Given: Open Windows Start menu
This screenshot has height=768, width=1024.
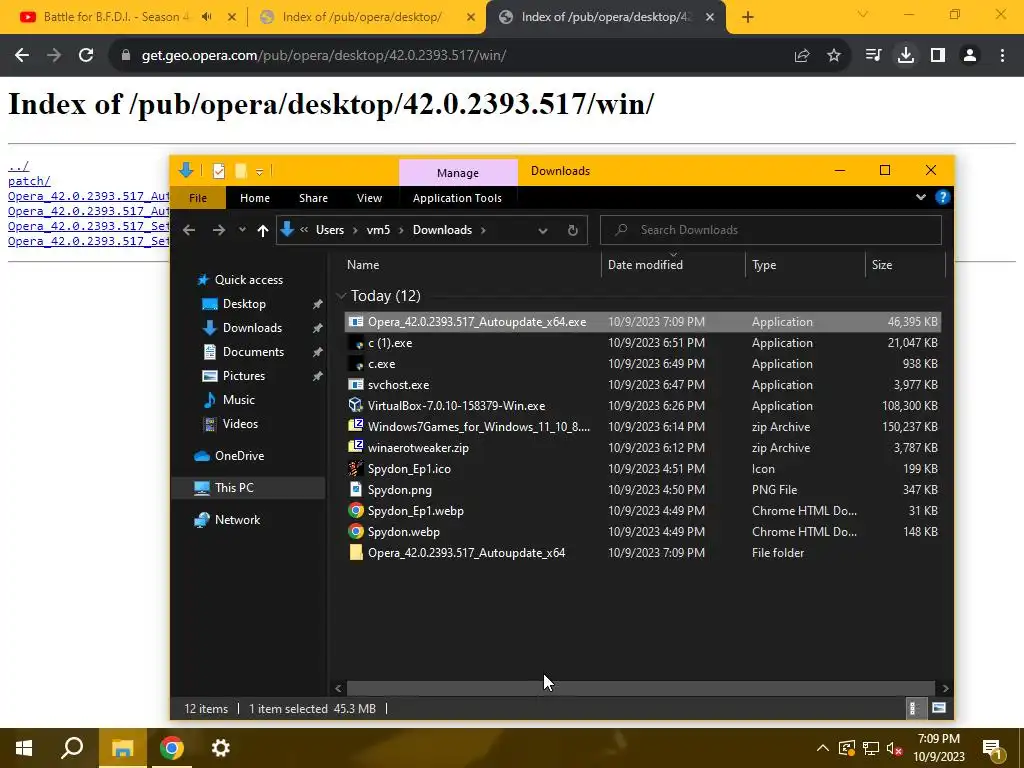Looking at the screenshot, I should tap(24, 748).
